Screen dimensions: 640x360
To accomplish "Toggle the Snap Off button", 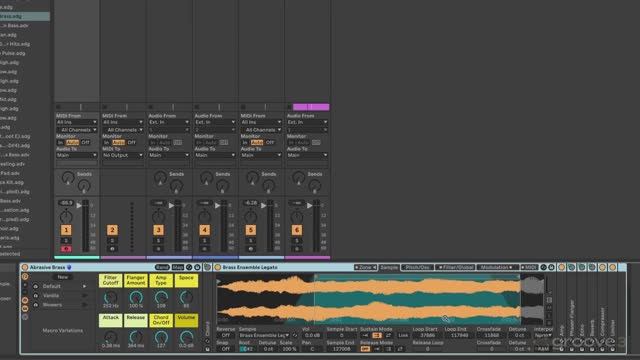I will coord(226,349).
